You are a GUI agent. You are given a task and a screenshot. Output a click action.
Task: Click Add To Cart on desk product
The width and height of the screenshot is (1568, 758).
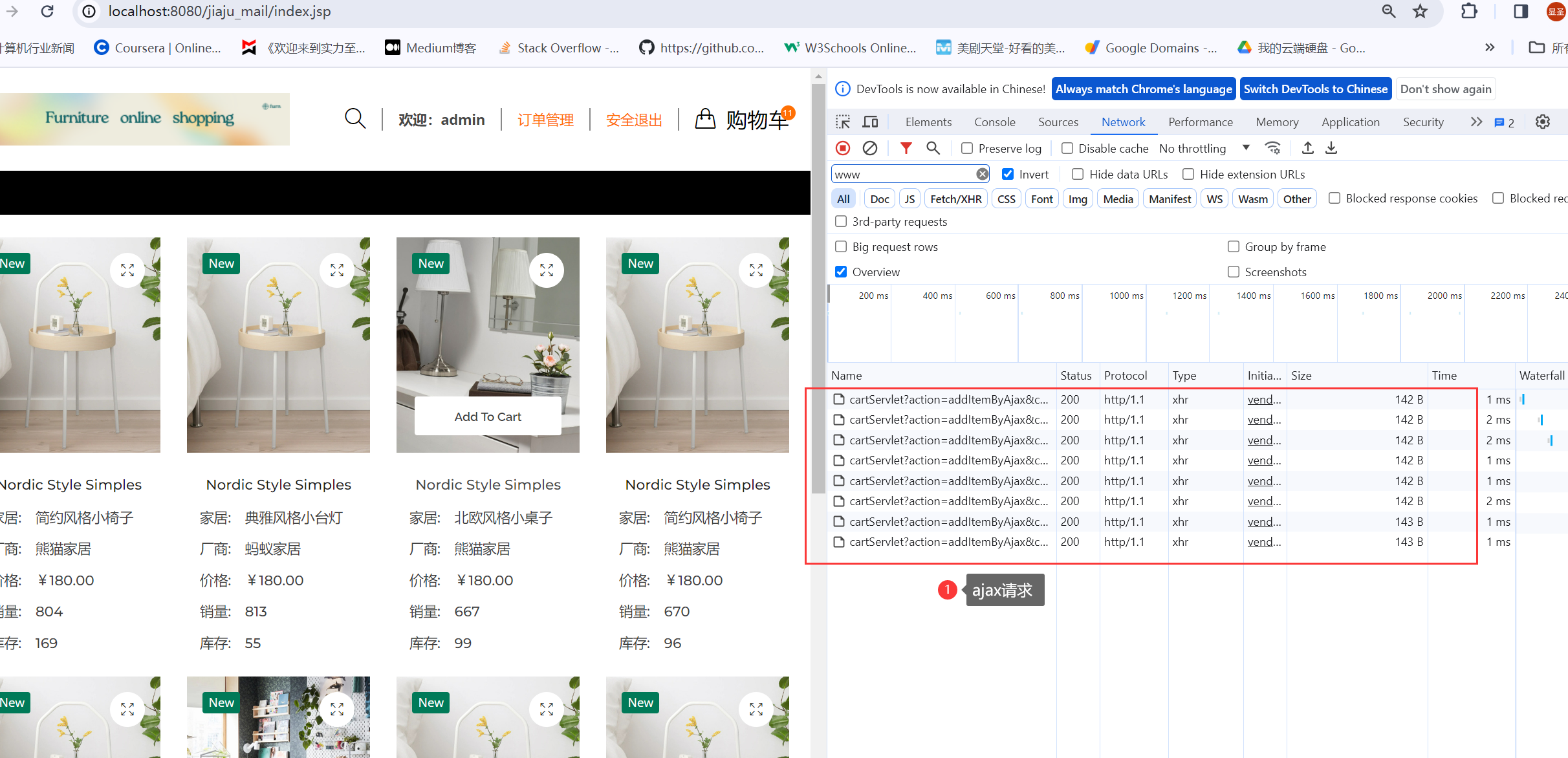tap(488, 417)
